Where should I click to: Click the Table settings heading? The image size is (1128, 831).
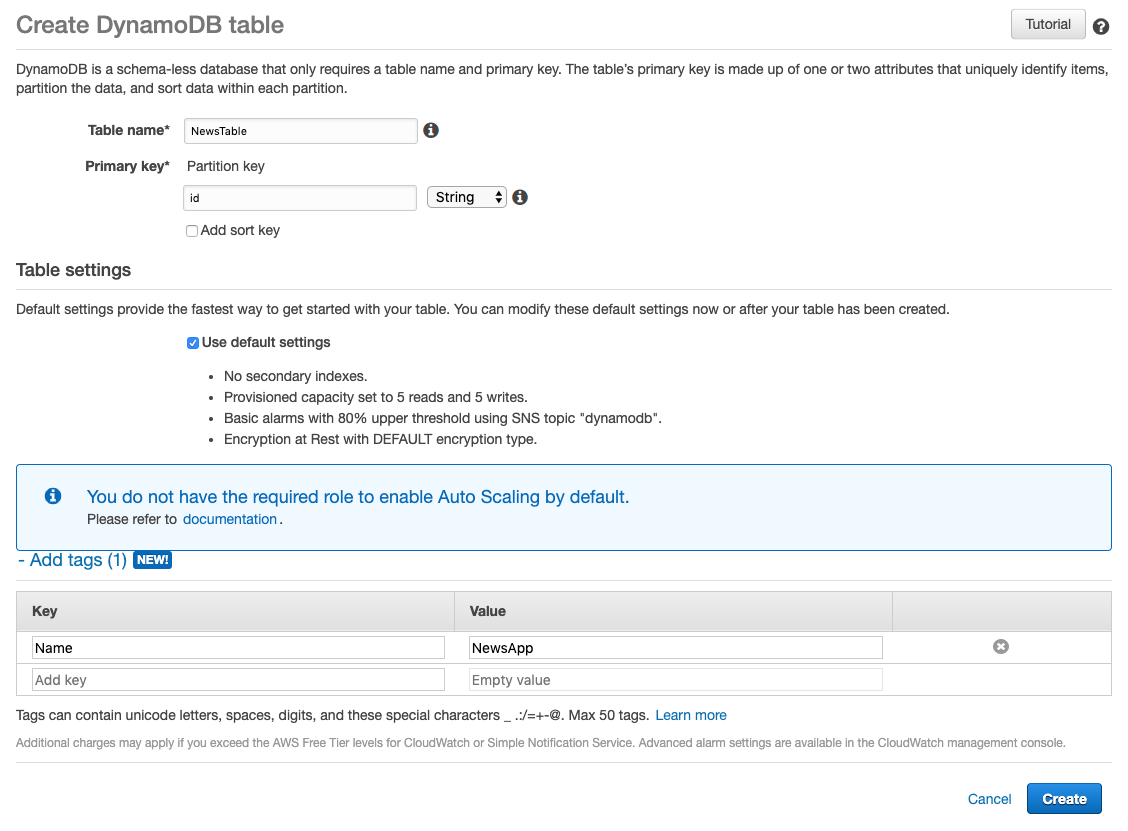tap(73, 270)
